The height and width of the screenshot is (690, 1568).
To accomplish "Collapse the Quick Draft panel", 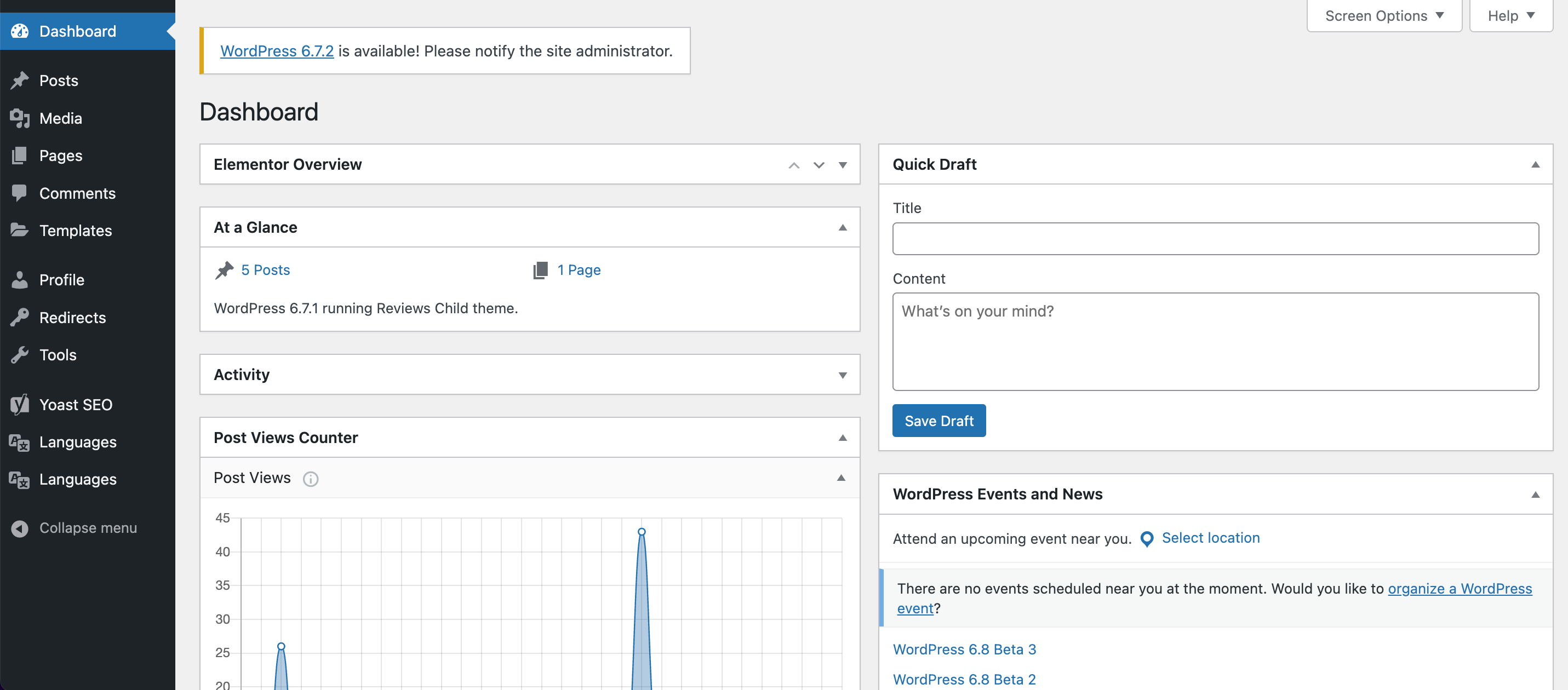I will coord(1535,164).
